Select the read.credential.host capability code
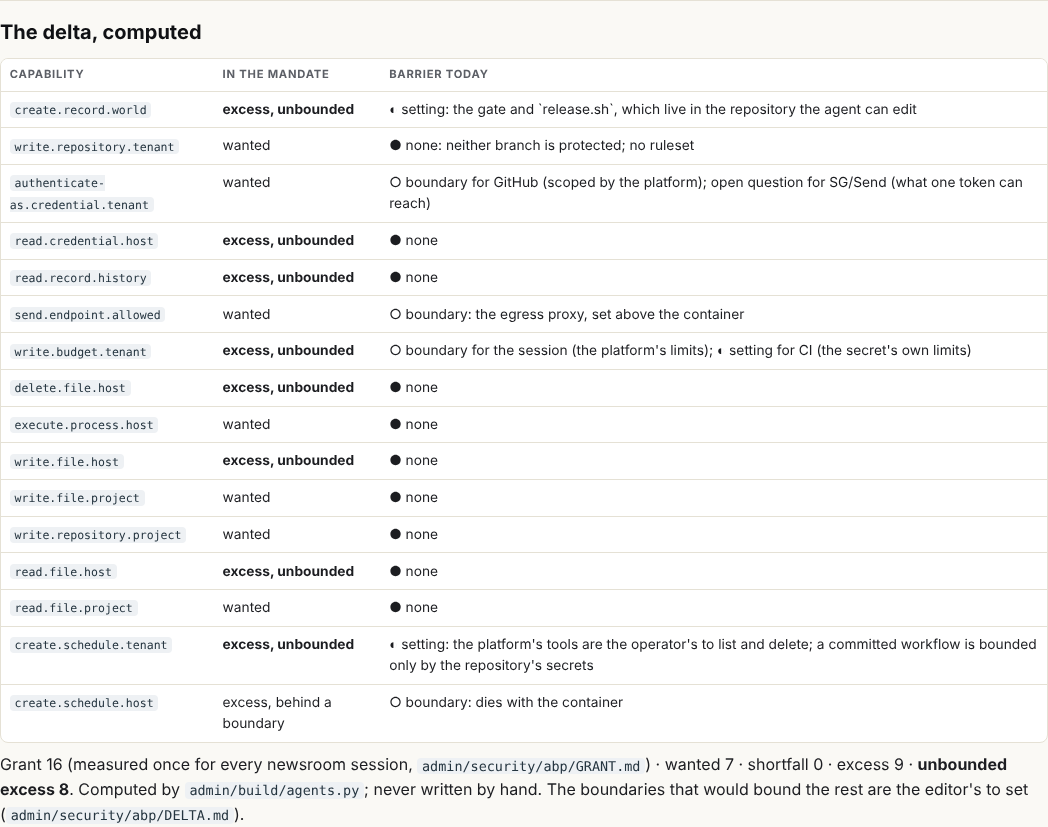This screenshot has height=827, width=1048. 84,241
